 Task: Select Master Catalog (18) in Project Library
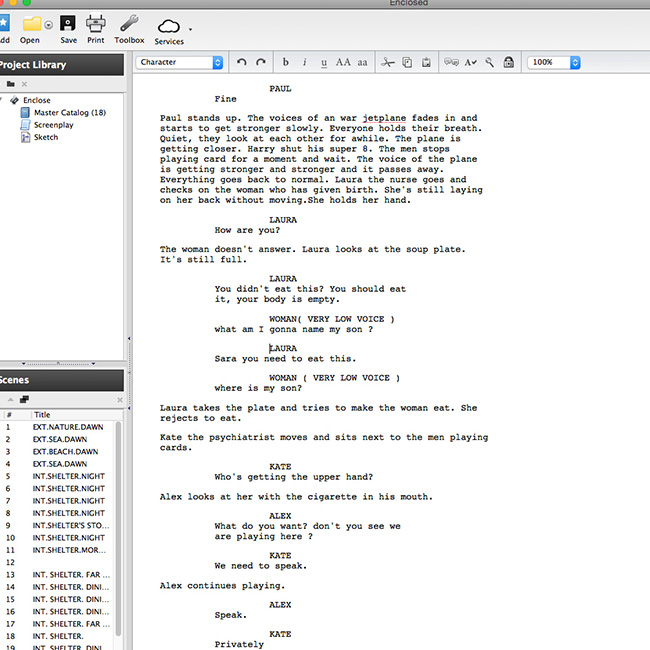[69, 113]
